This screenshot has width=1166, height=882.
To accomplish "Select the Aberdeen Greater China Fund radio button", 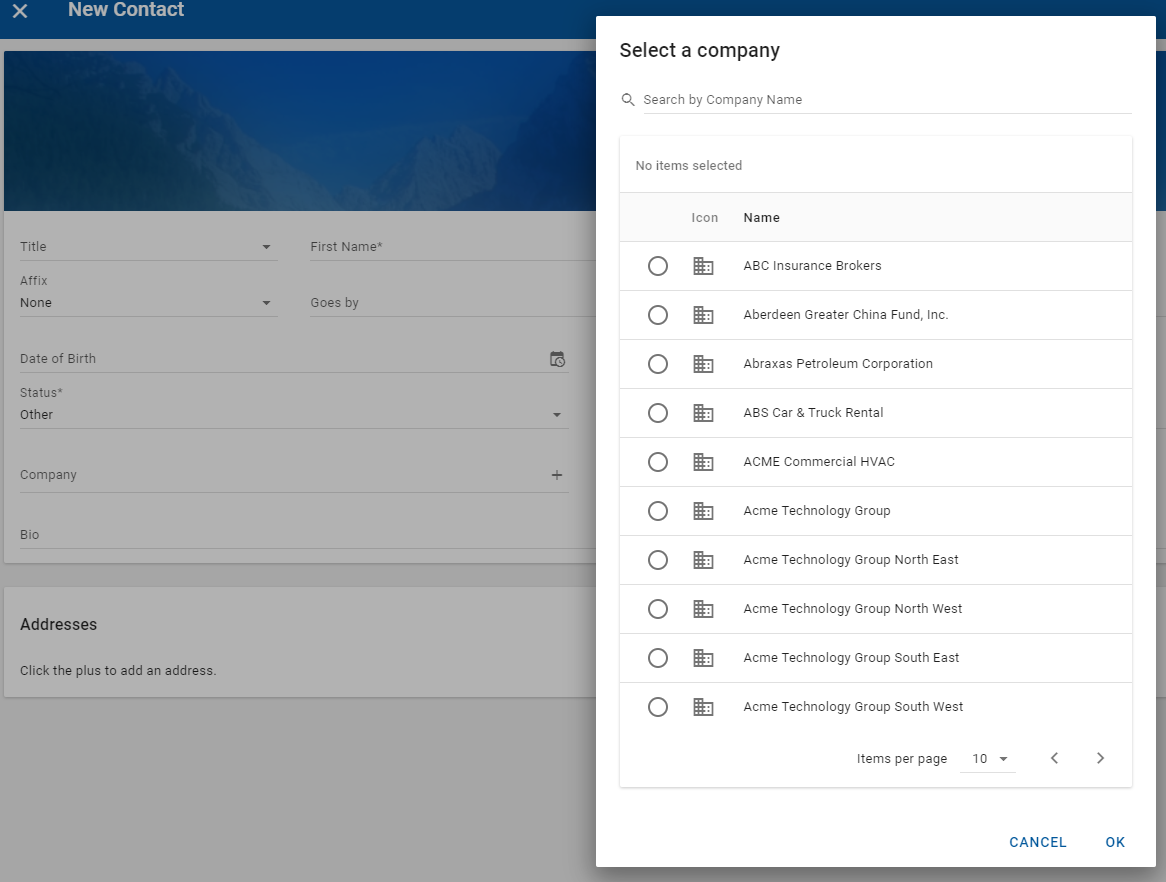I will tap(658, 315).
